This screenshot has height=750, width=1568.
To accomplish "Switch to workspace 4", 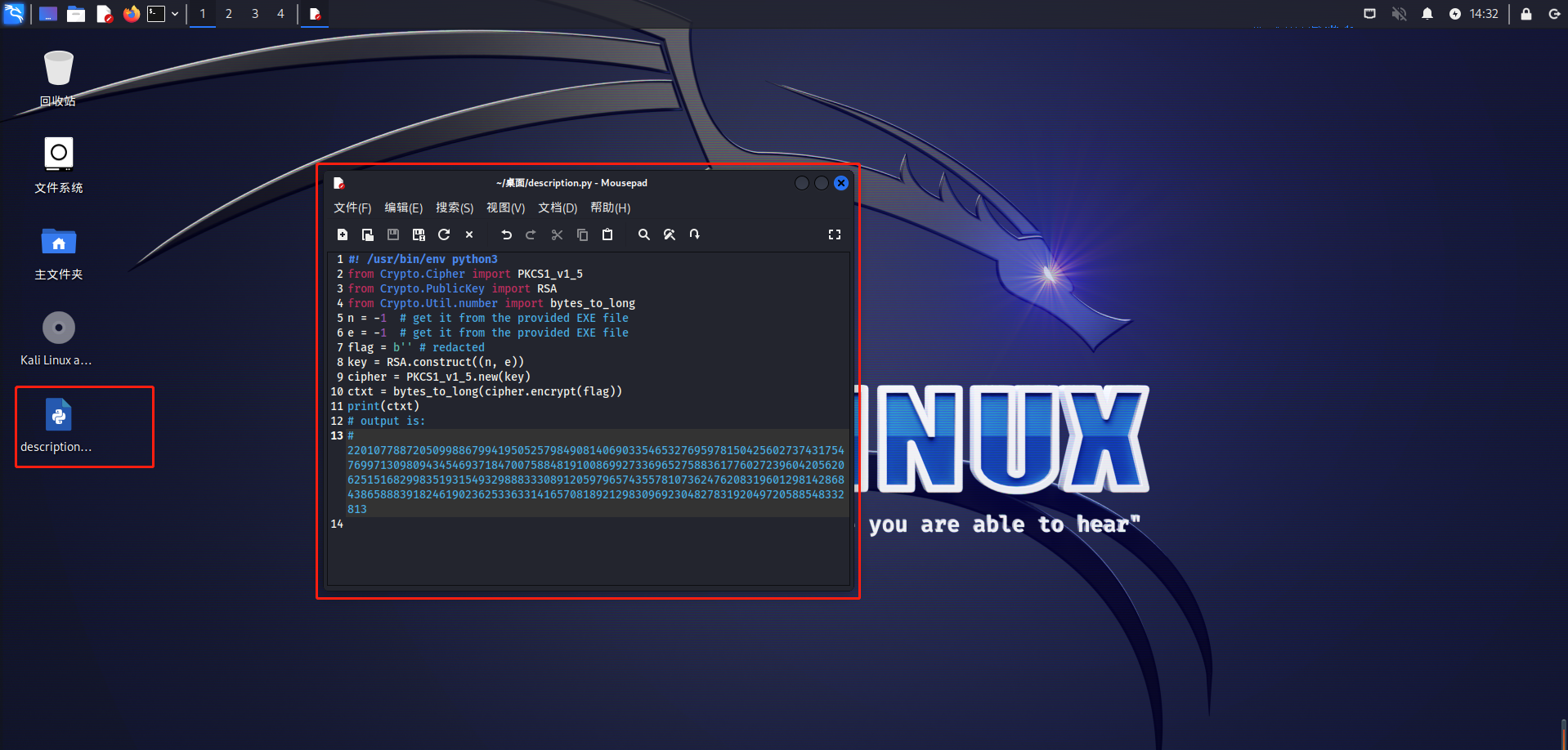I will coord(280,14).
